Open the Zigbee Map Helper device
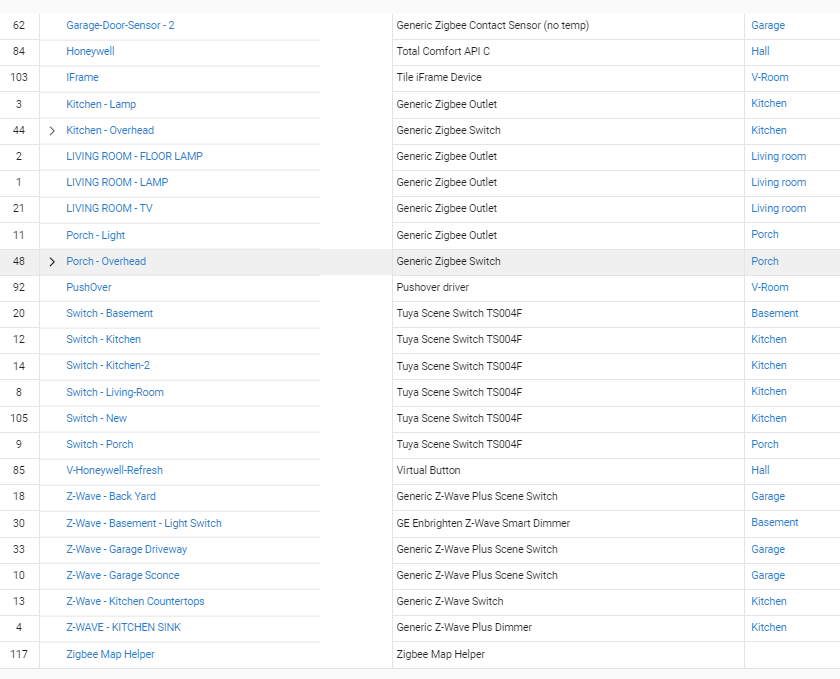Viewport: 840px width, 679px height. [x=110, y=654]
